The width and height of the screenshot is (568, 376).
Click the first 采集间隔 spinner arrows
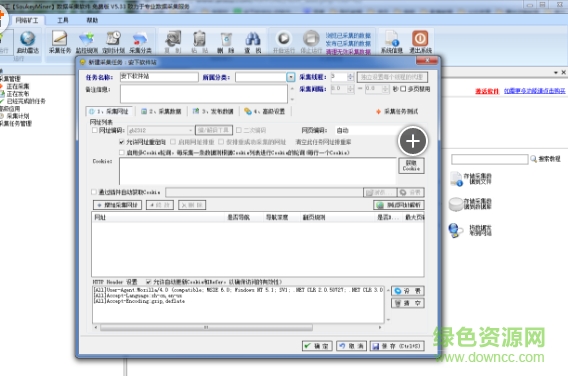[350, 89]
